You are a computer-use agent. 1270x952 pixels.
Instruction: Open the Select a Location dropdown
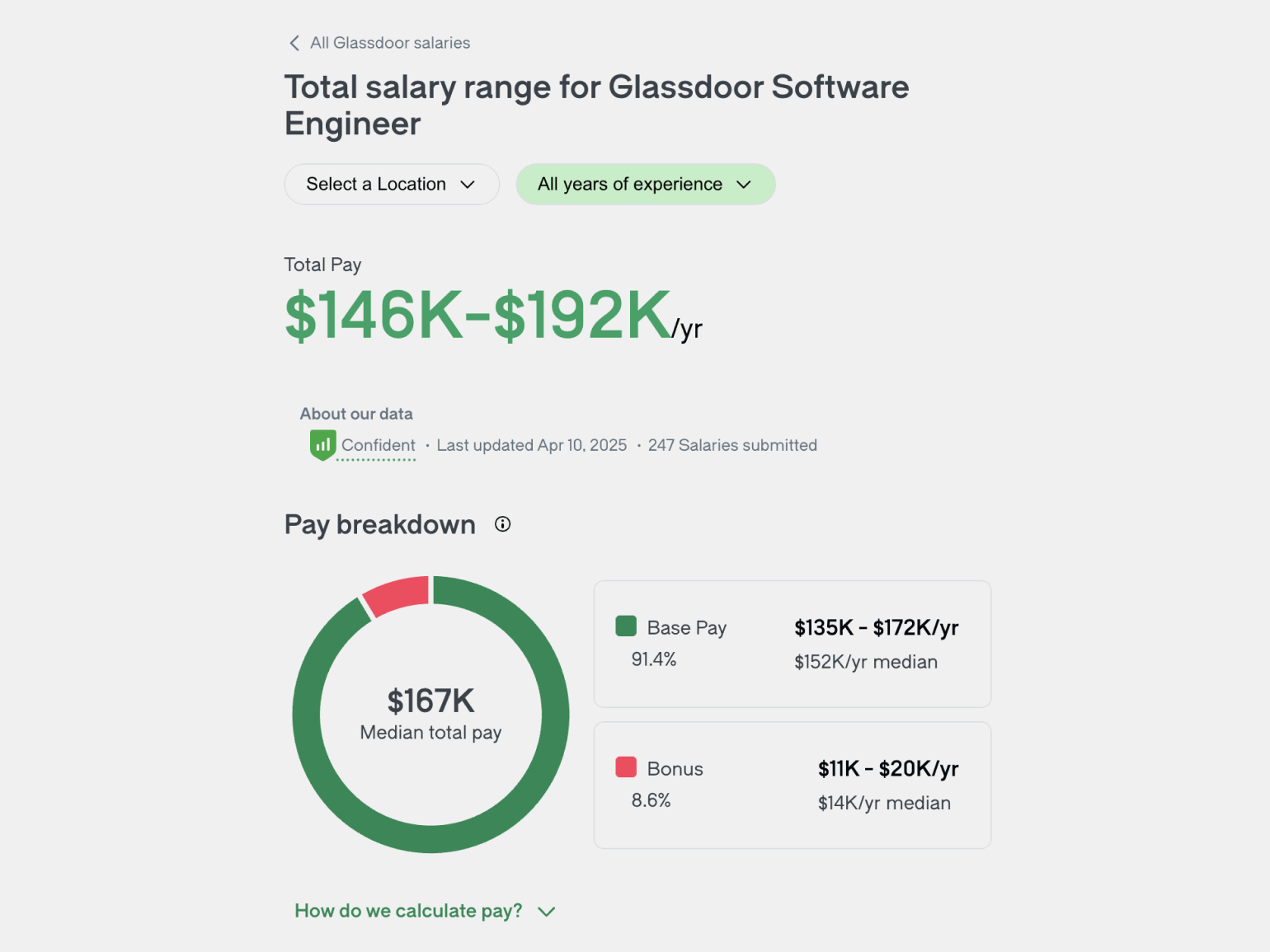391,184
